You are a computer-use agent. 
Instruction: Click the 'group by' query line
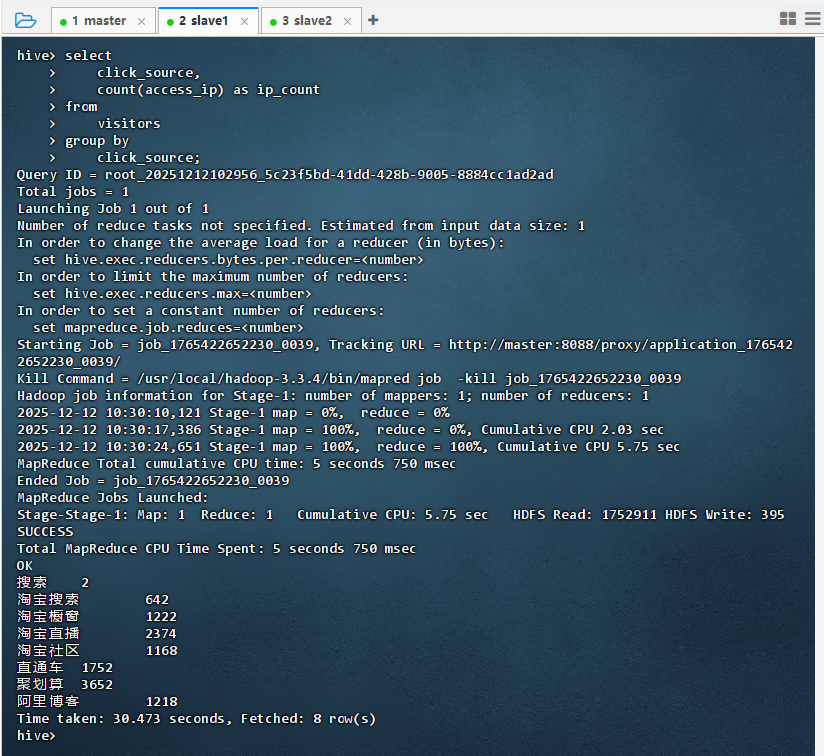coord(97,141)
